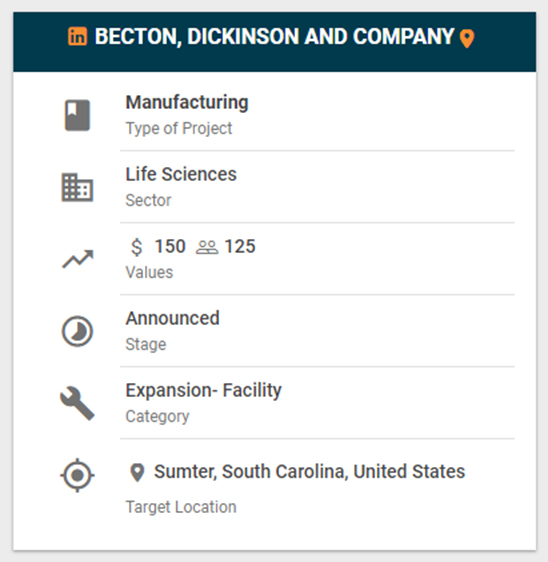The width and height of the screenshot is (548, 562).
Task: Click the Announced stage value
Action: point(172,318)
